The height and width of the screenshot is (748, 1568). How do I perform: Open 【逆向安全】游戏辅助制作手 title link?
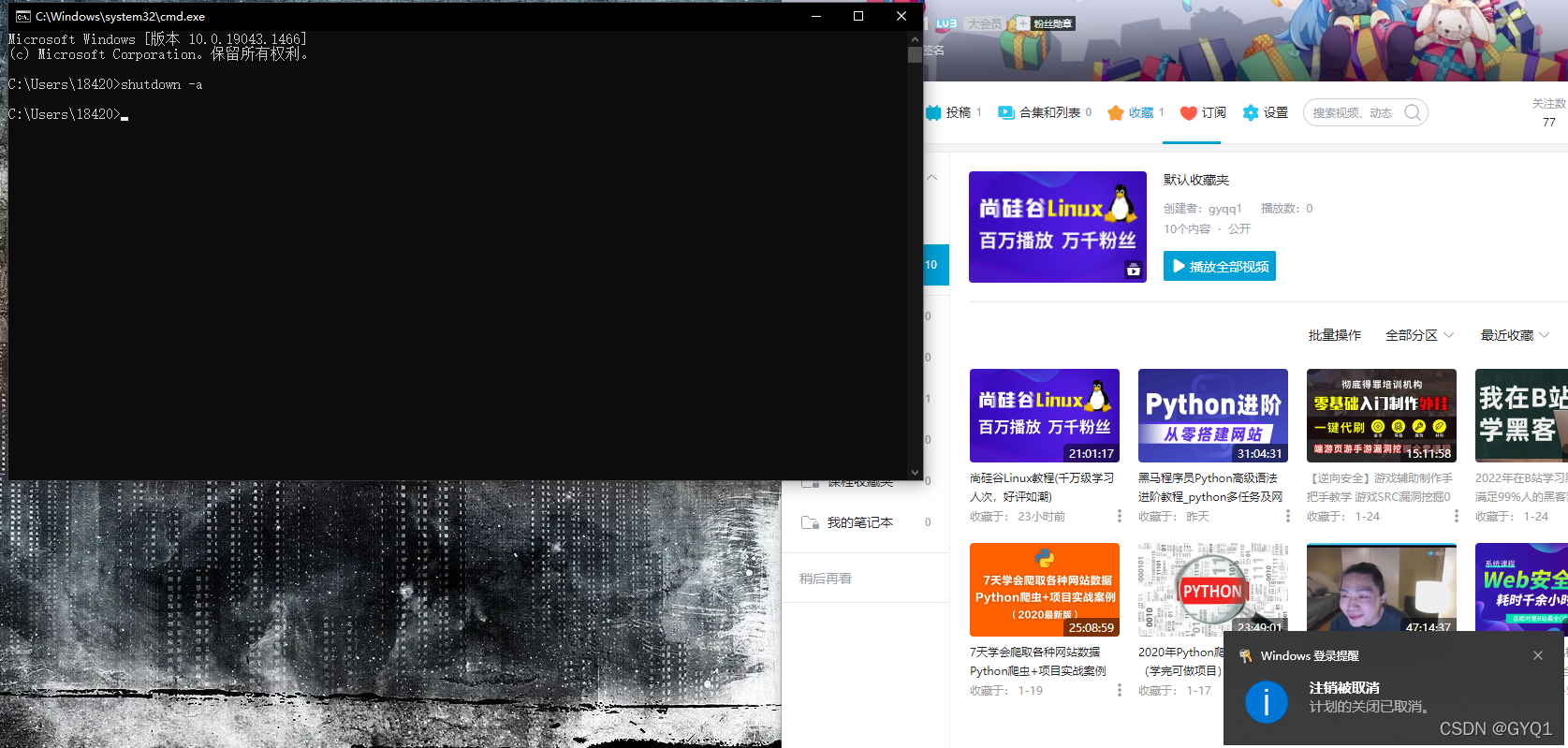pos(1380,487)
